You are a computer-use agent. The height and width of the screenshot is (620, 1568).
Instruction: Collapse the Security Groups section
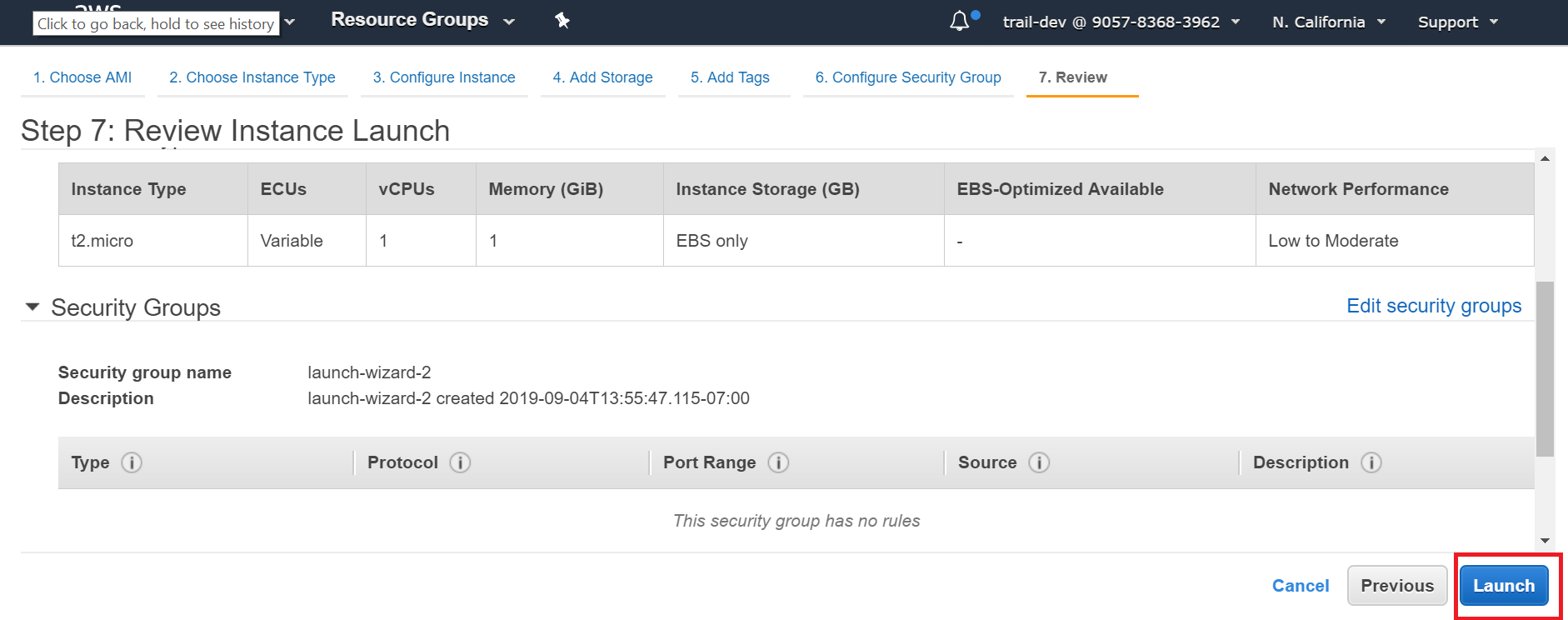click(x=32, y=307)
